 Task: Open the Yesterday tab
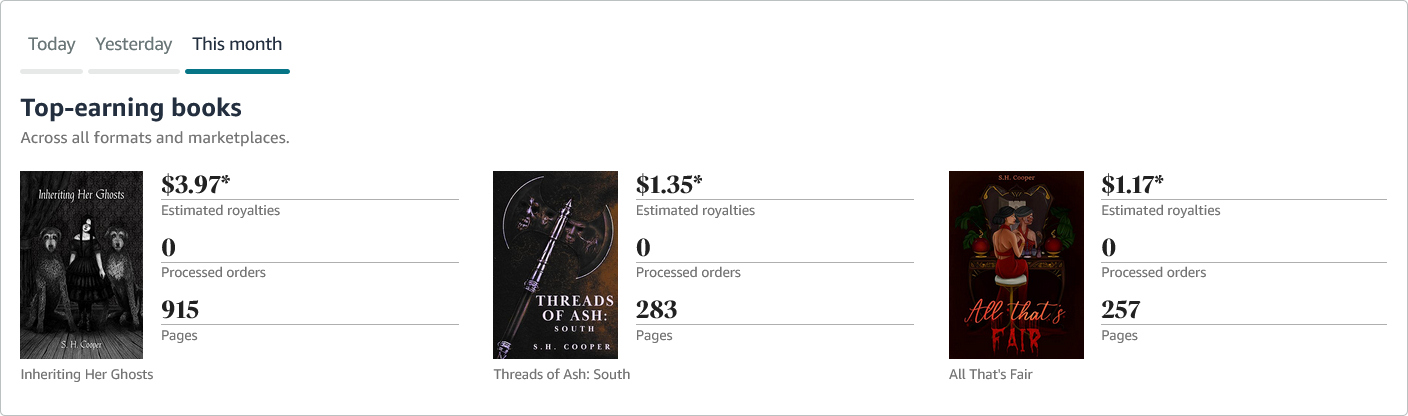point(134,44)
